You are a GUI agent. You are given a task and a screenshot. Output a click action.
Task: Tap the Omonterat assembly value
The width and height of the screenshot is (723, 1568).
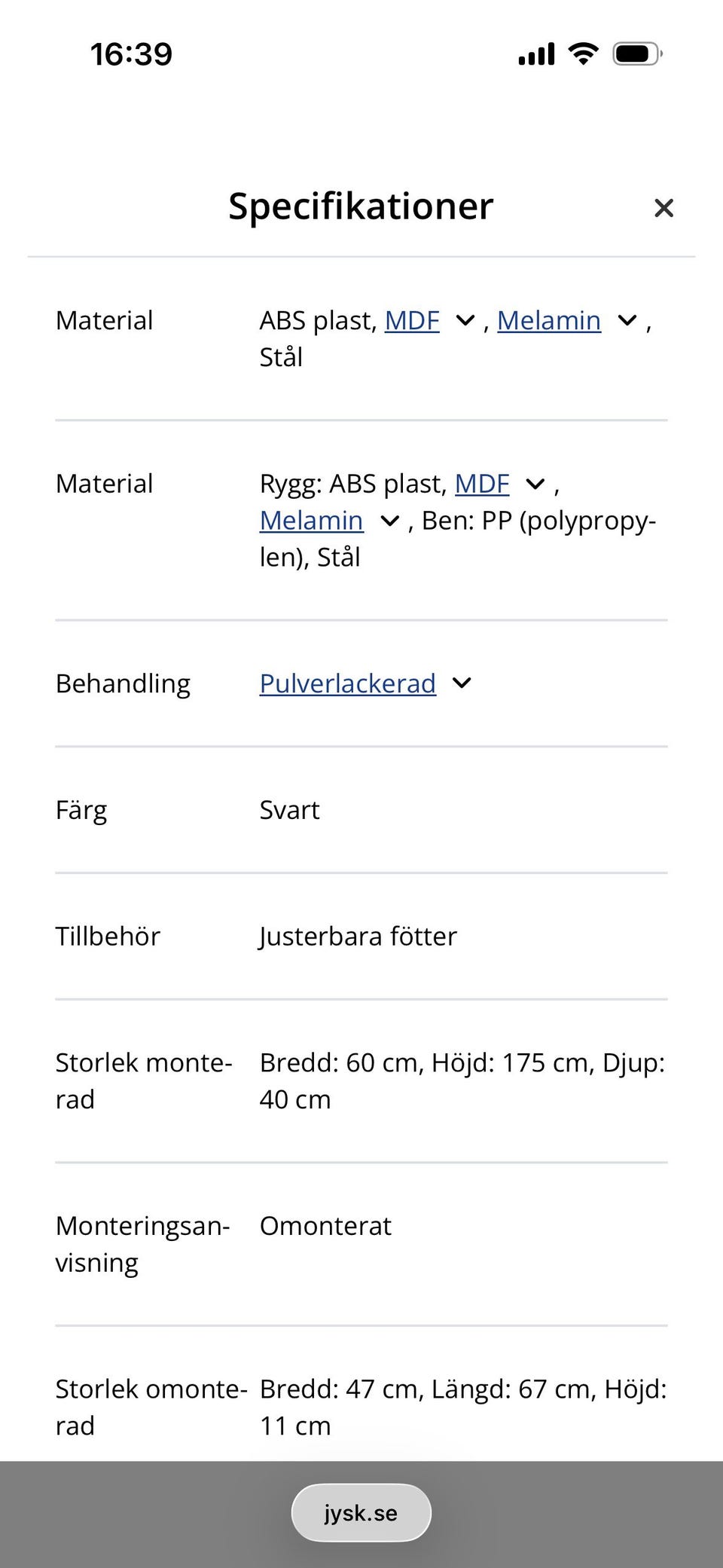click(325, 1226)
